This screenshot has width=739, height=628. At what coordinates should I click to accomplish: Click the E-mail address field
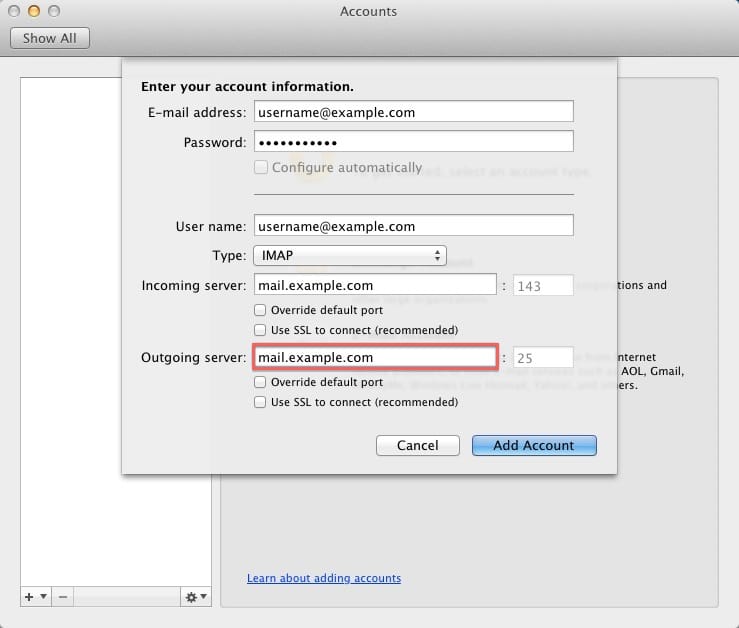(x=413, y=112)
